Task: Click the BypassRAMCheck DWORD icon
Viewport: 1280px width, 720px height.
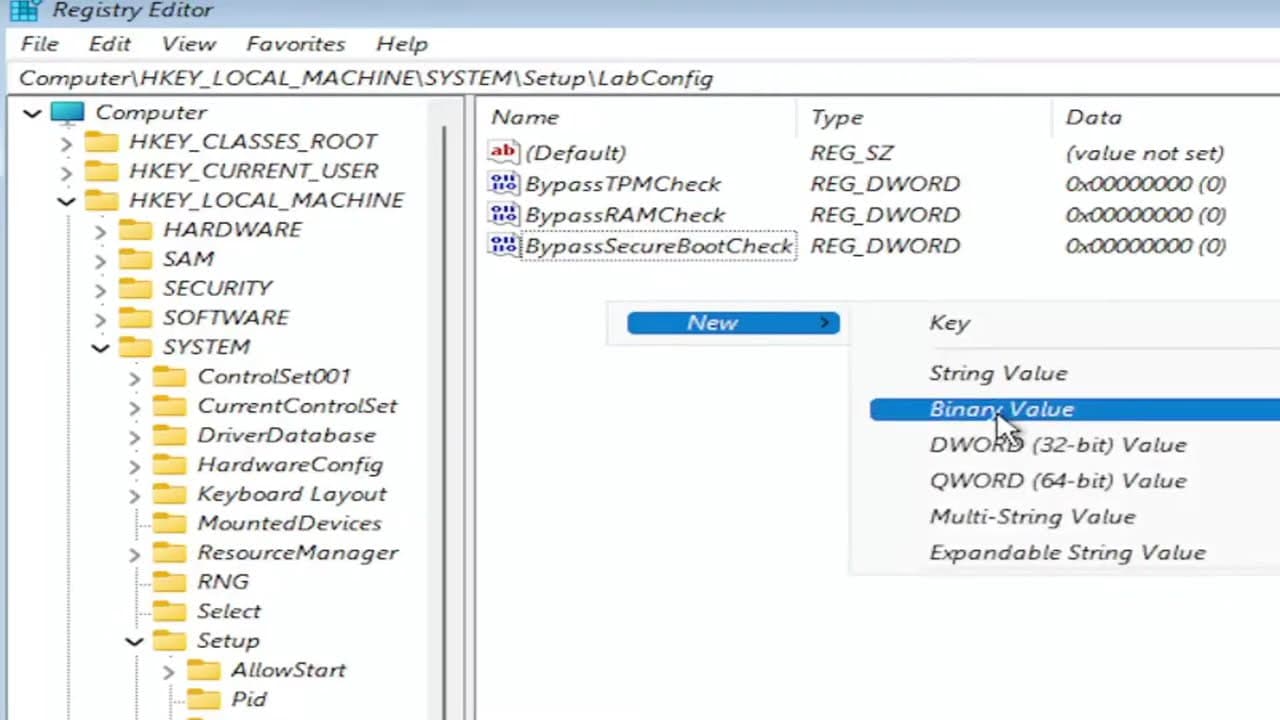Action: click(503, 214)
